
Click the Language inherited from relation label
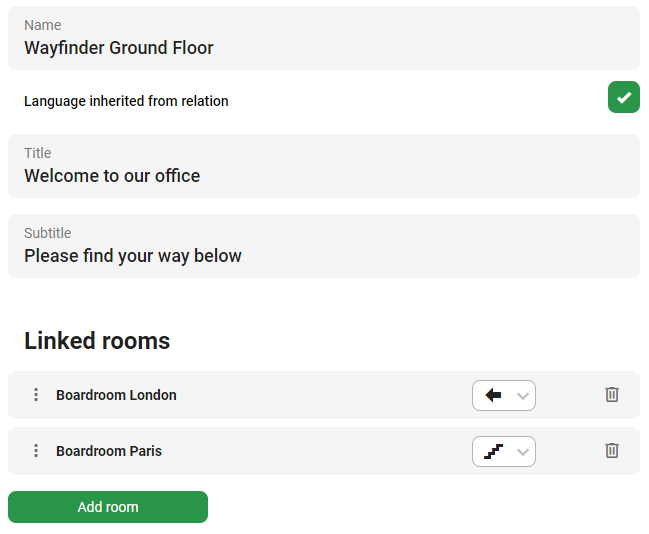(126, 101)
